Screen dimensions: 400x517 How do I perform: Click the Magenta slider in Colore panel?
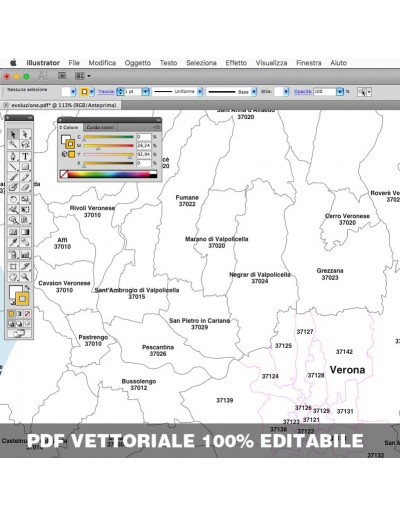[108, 146]
